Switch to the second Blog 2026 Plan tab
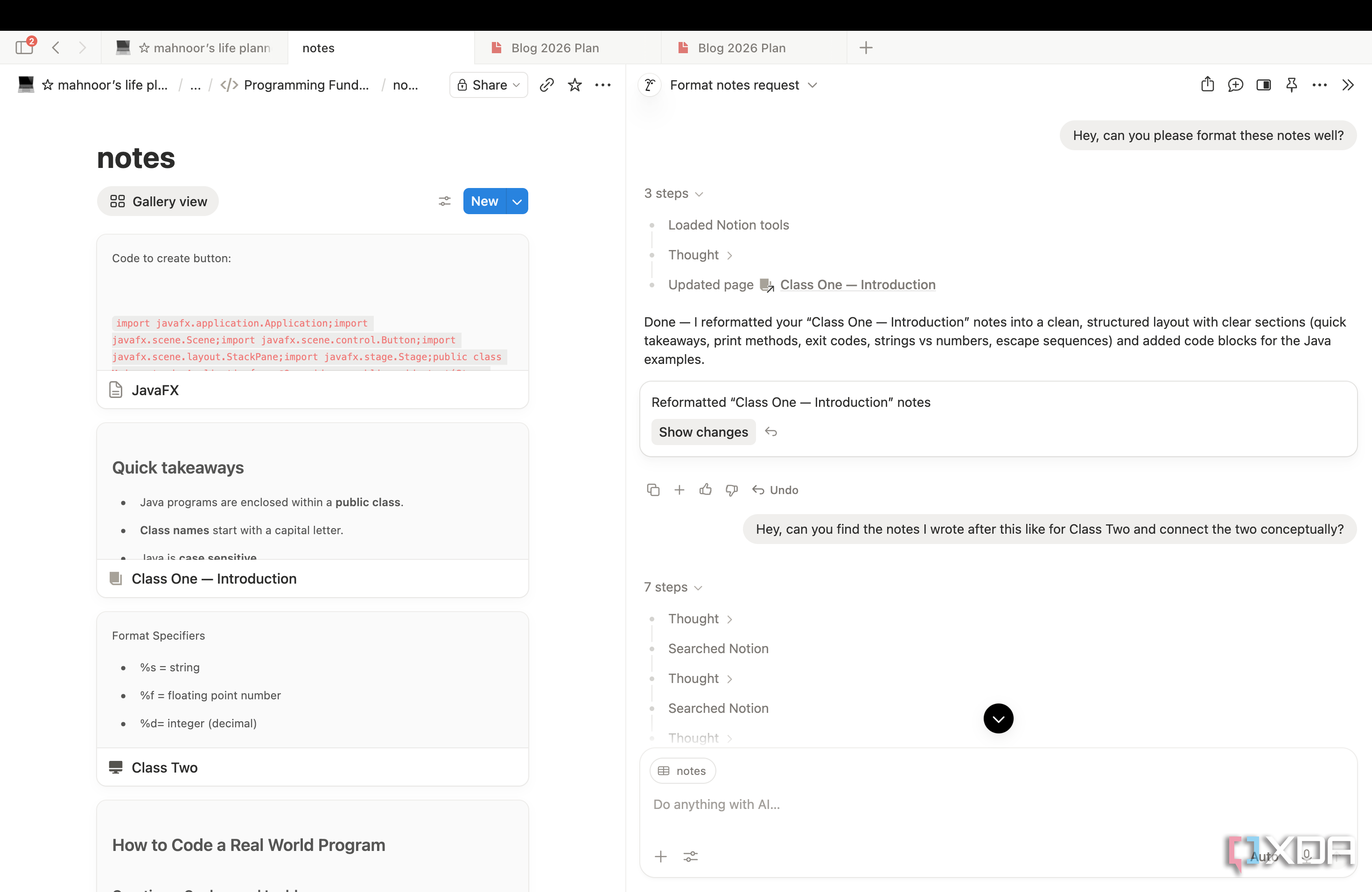The width and height of the screenshot is (1372, 892). click(754, 47)
